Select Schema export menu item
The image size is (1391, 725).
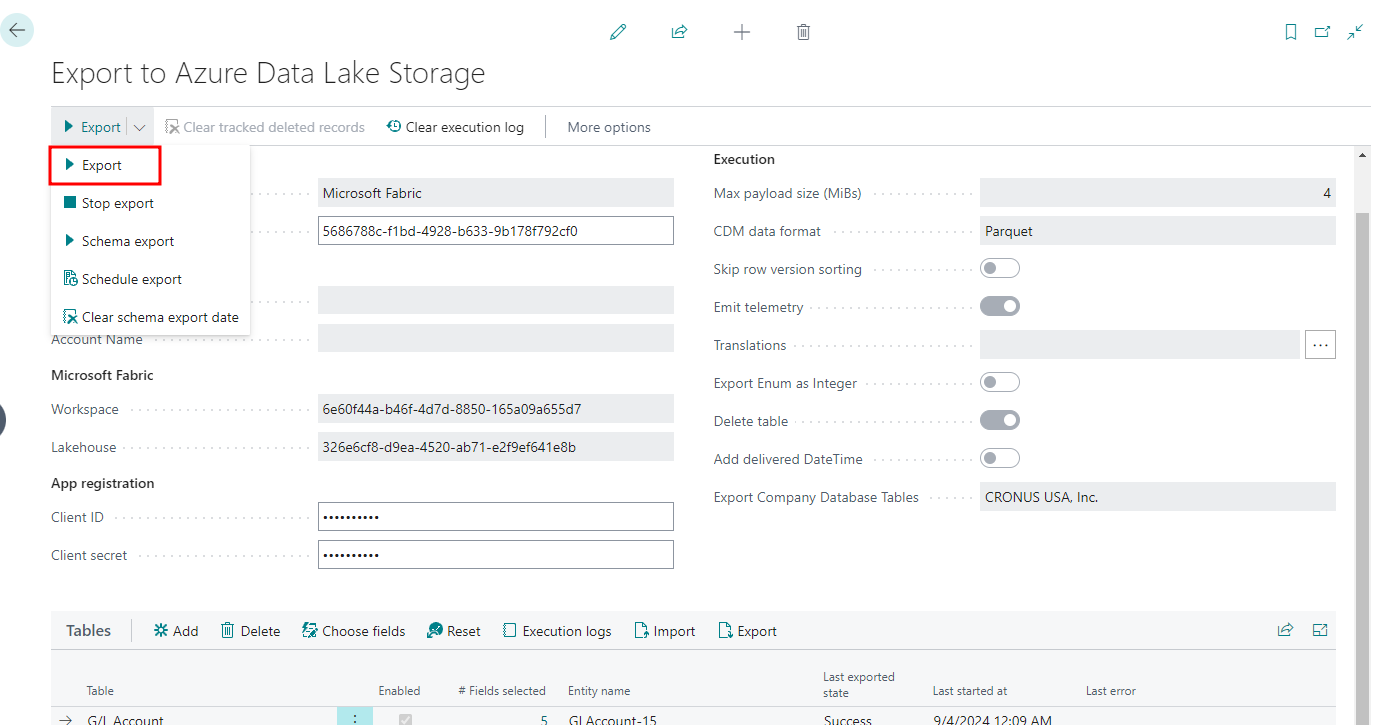click(x=150, y=241)
